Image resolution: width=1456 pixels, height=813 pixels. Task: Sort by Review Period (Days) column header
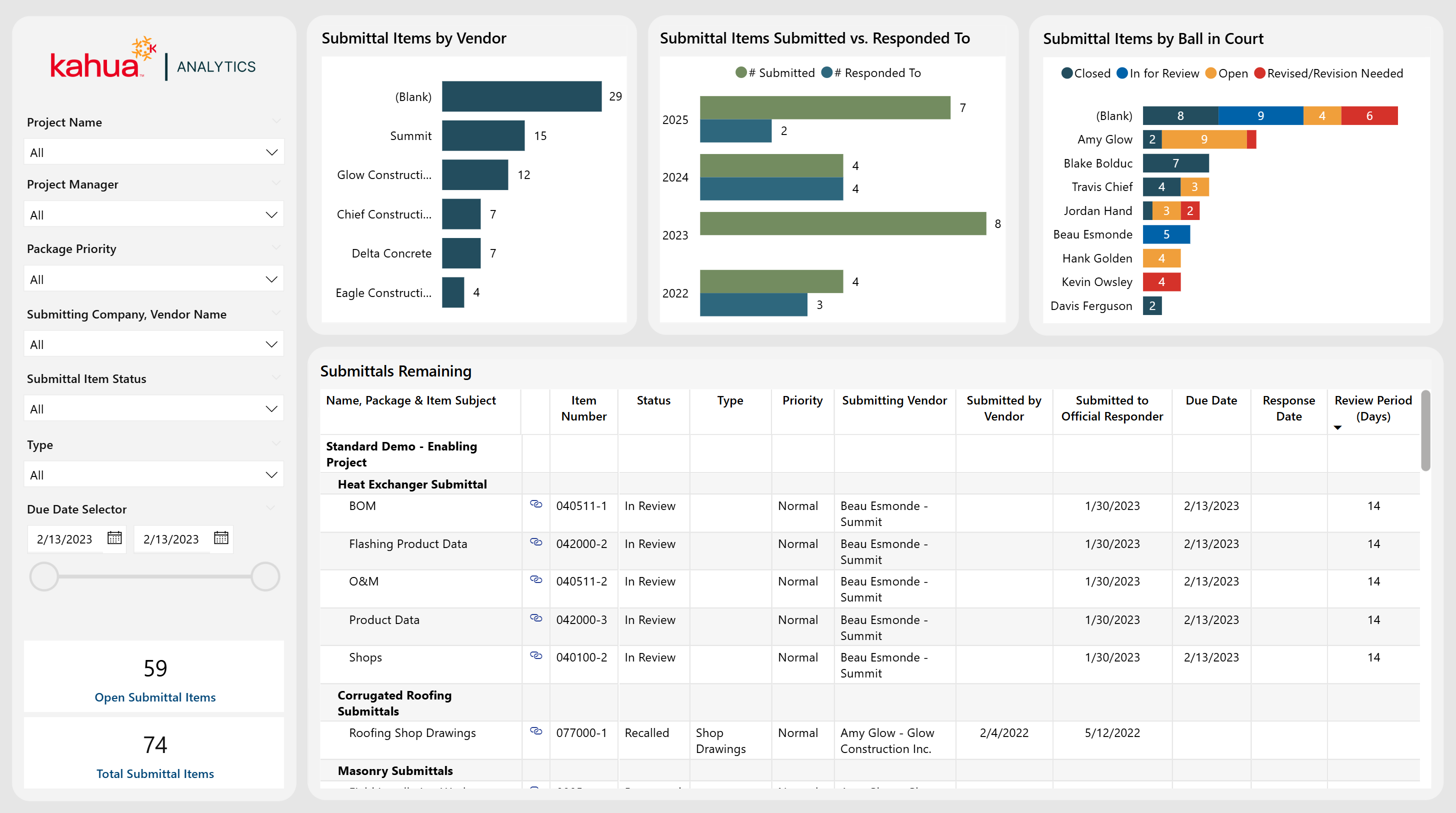click(x=1372, y=408)
